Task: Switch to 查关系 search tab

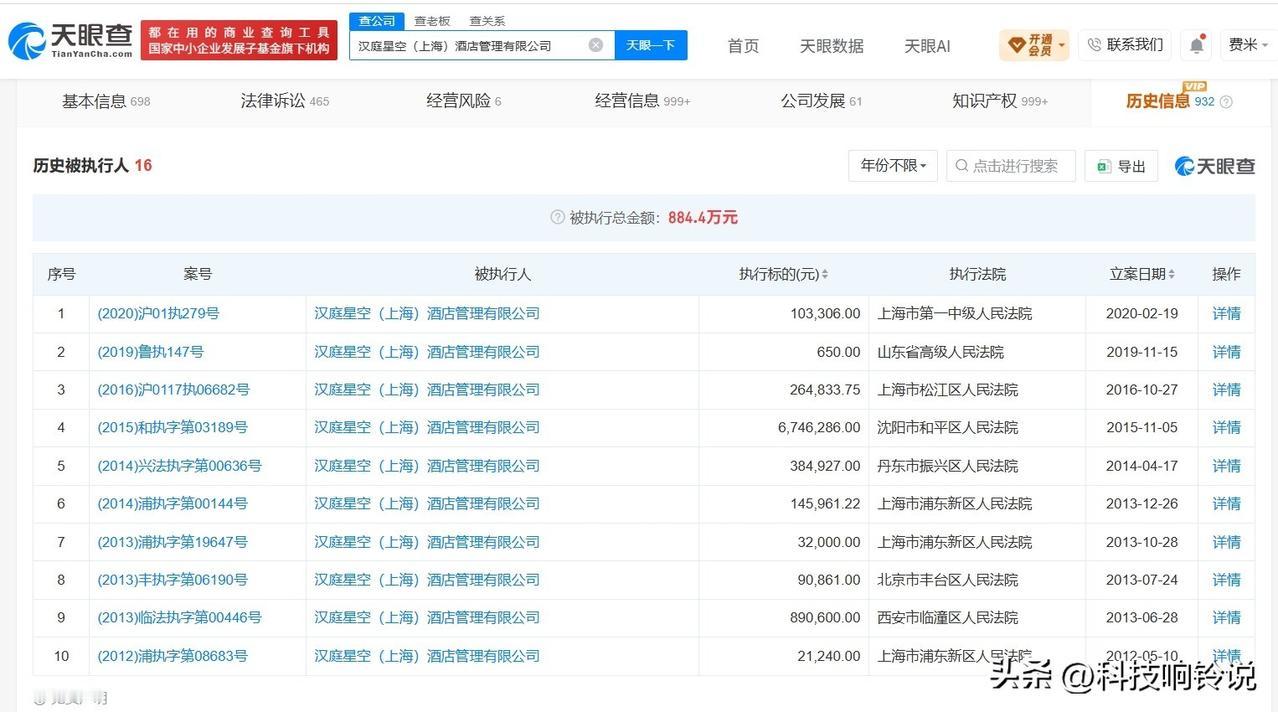Action: (487, 21)
